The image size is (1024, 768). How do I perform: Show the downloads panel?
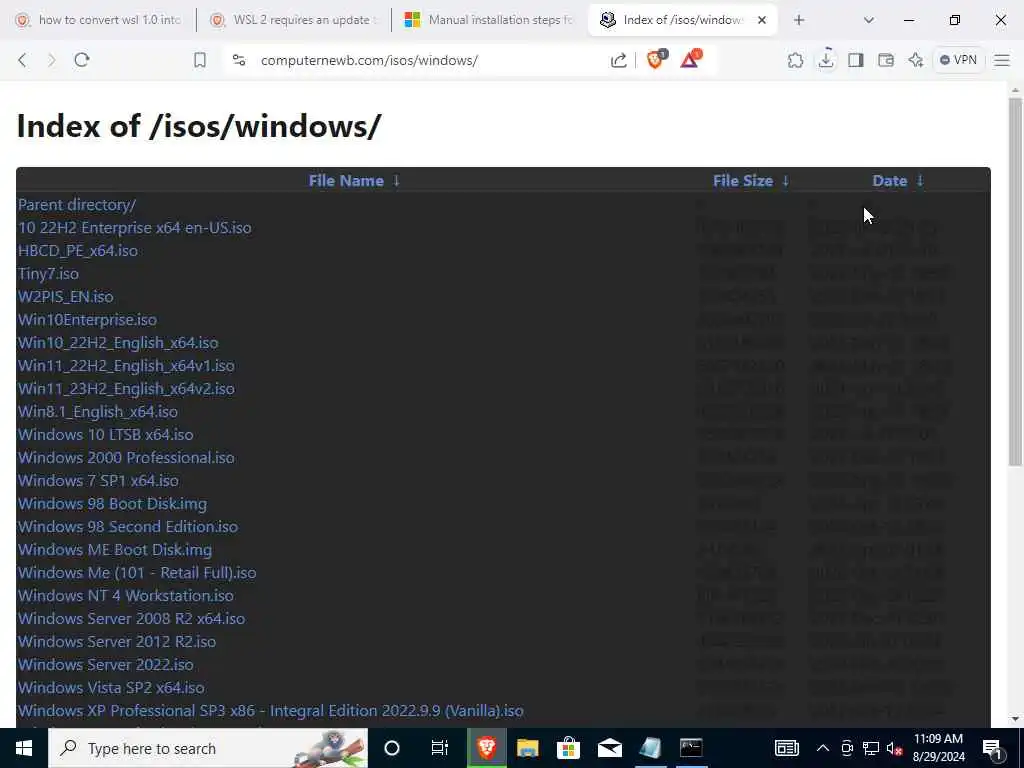(x=825, y=59)
